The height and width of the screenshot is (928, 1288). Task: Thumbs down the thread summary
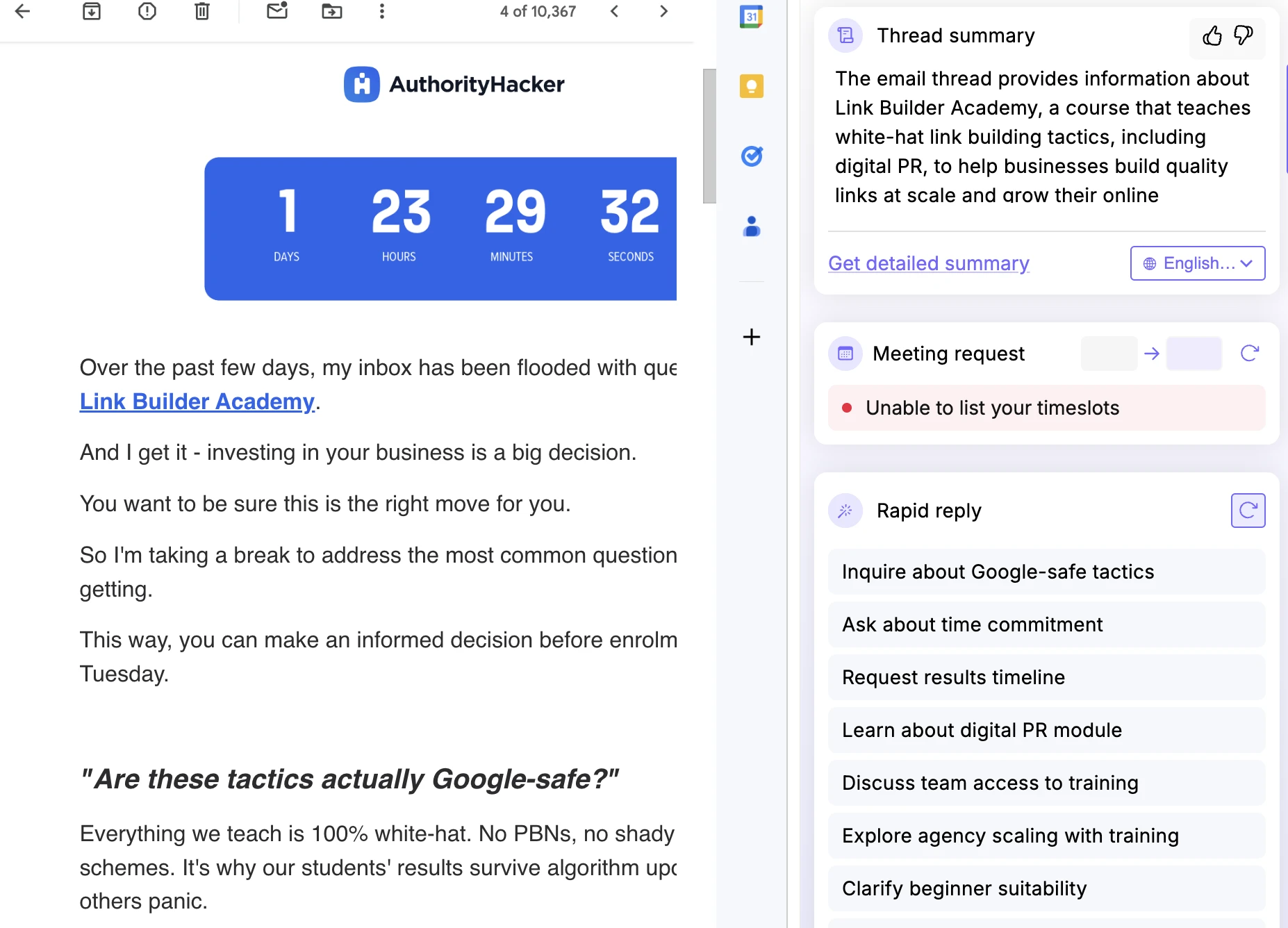1244,35
